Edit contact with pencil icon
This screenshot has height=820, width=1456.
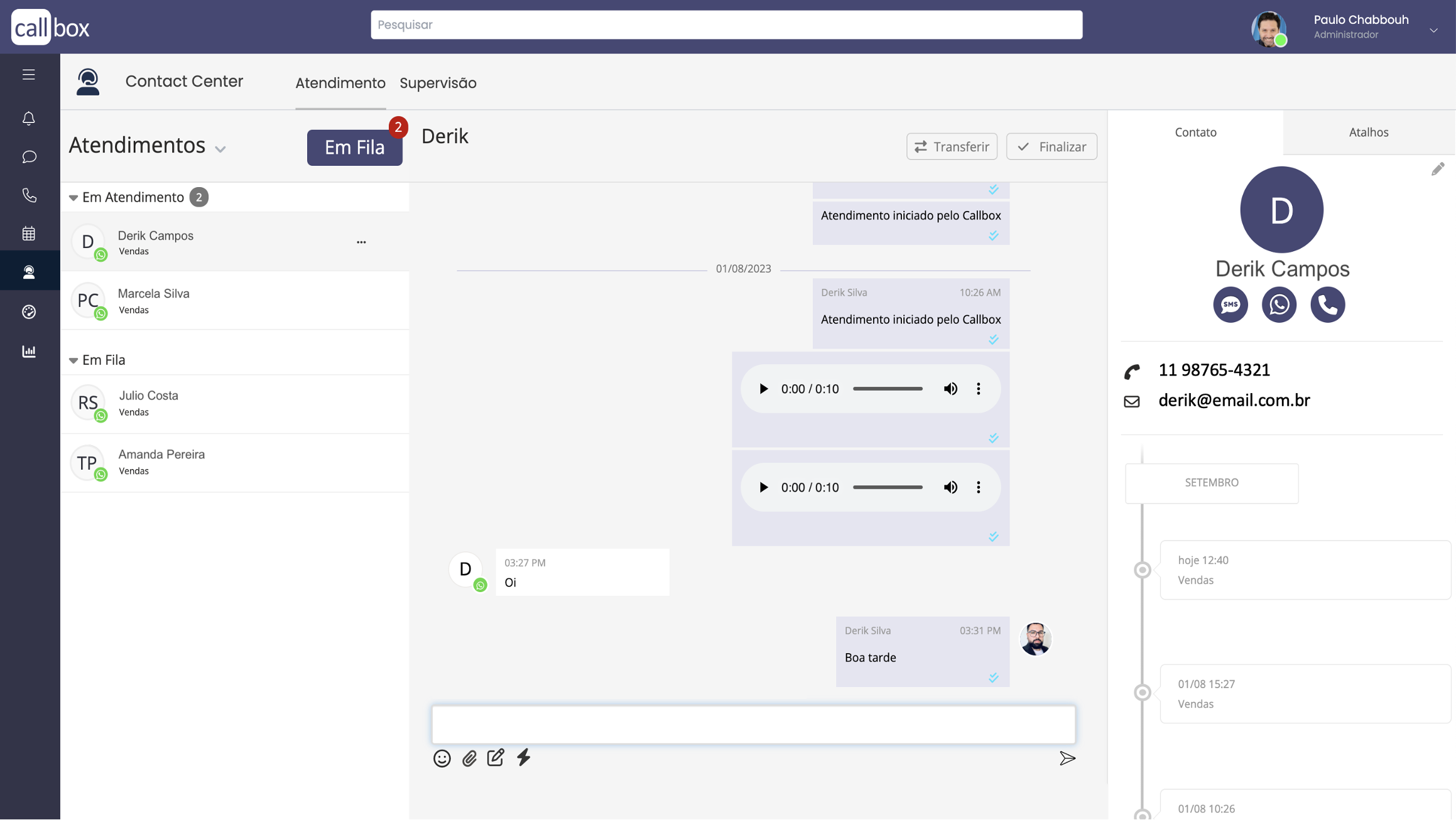point(1437,170)
